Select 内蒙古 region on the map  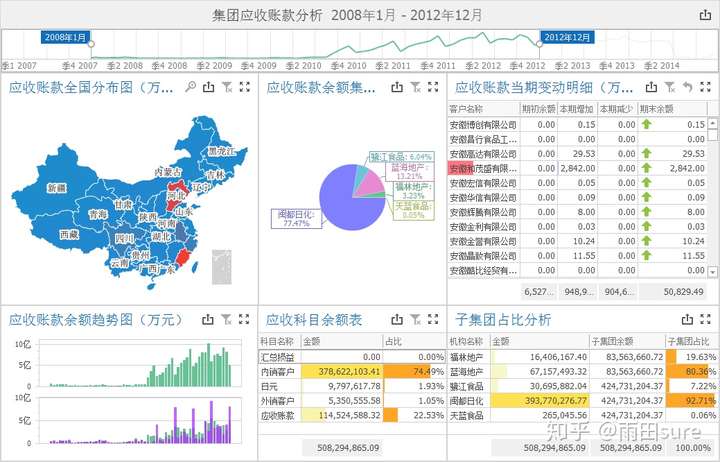pyautogui.click(x=167, y=172)
